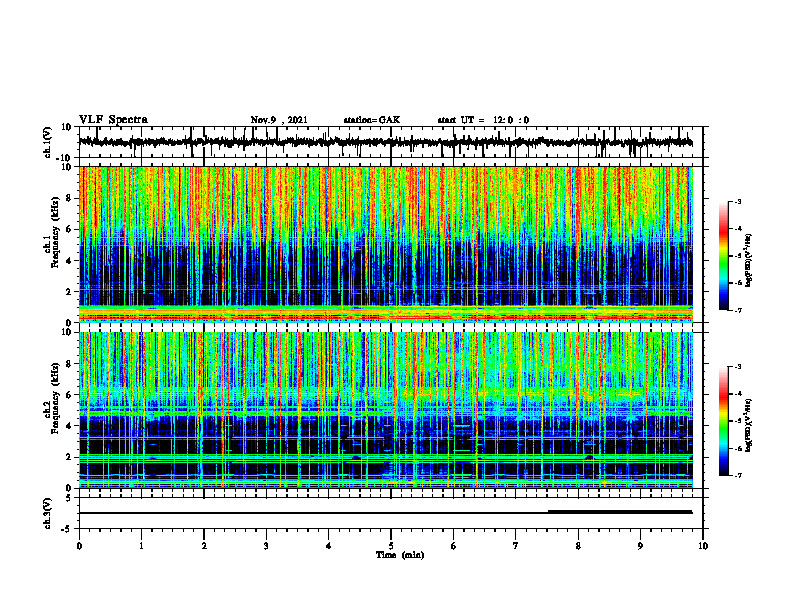Click the ch.1 voltage waveform trace panel
This screenshot has width=792, height=612.
(x=391, y=142)
